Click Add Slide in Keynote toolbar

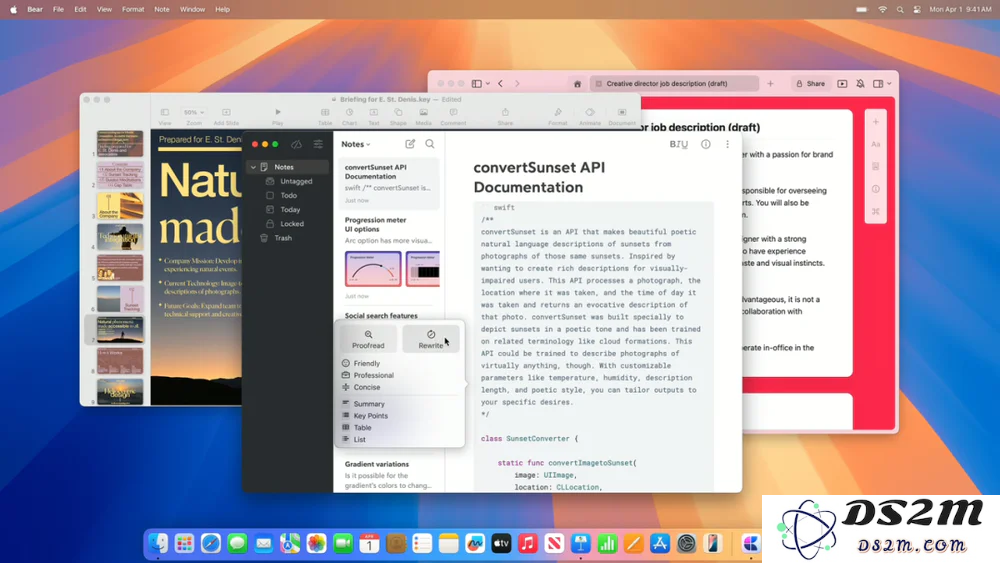(x=226, y=116)
